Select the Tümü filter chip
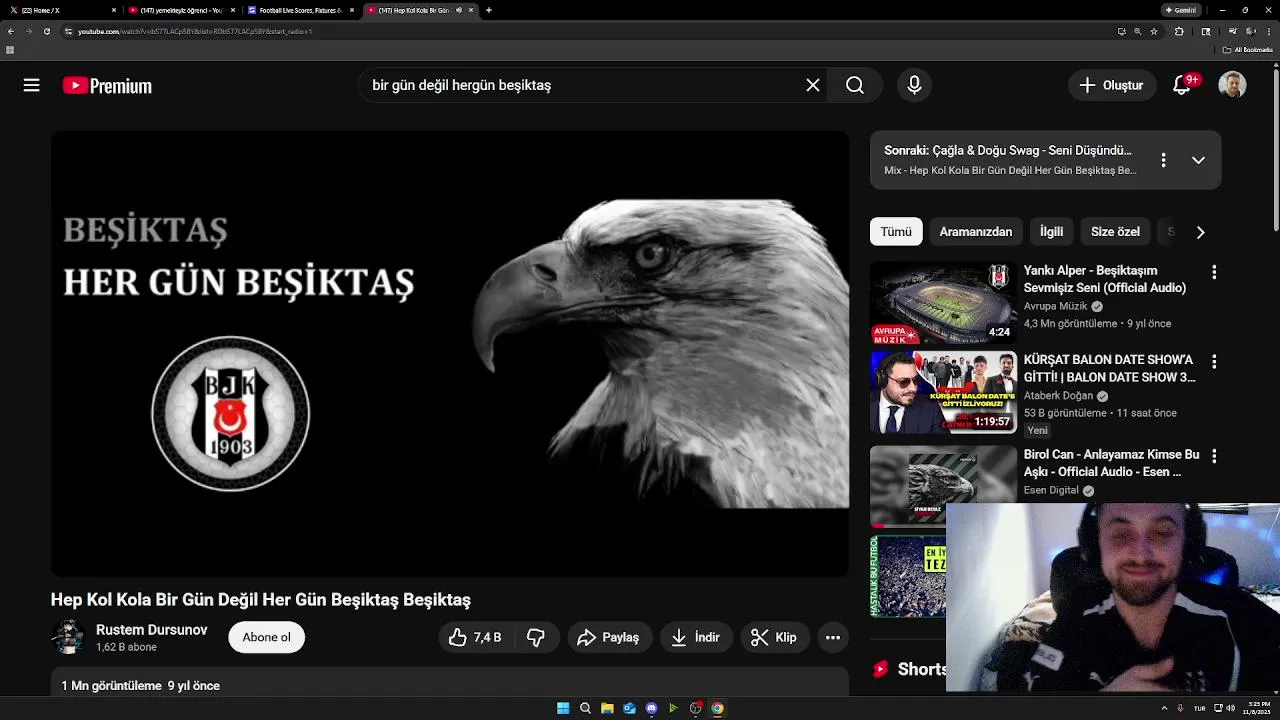1280x720 pixels. pyautogui.click(x=896, y=232)
